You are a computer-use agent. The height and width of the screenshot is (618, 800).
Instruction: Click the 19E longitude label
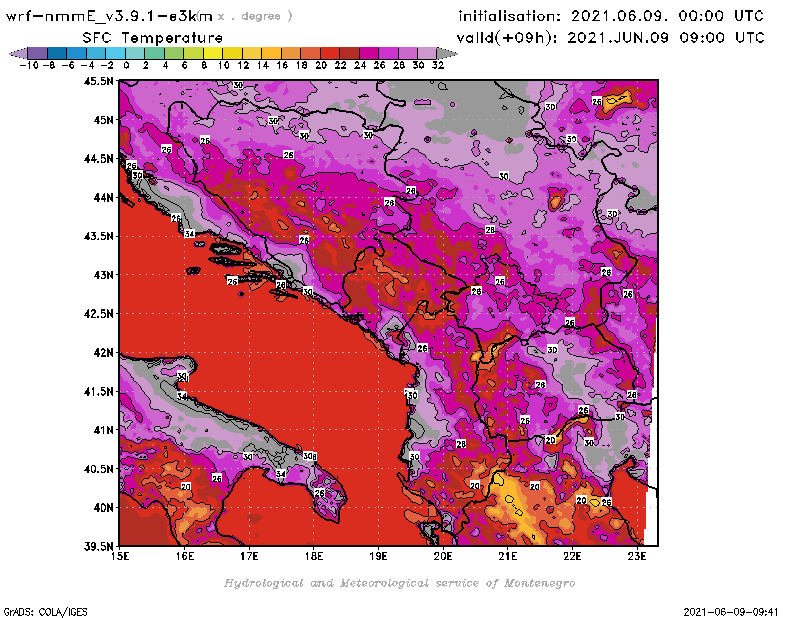click(379, 556)
